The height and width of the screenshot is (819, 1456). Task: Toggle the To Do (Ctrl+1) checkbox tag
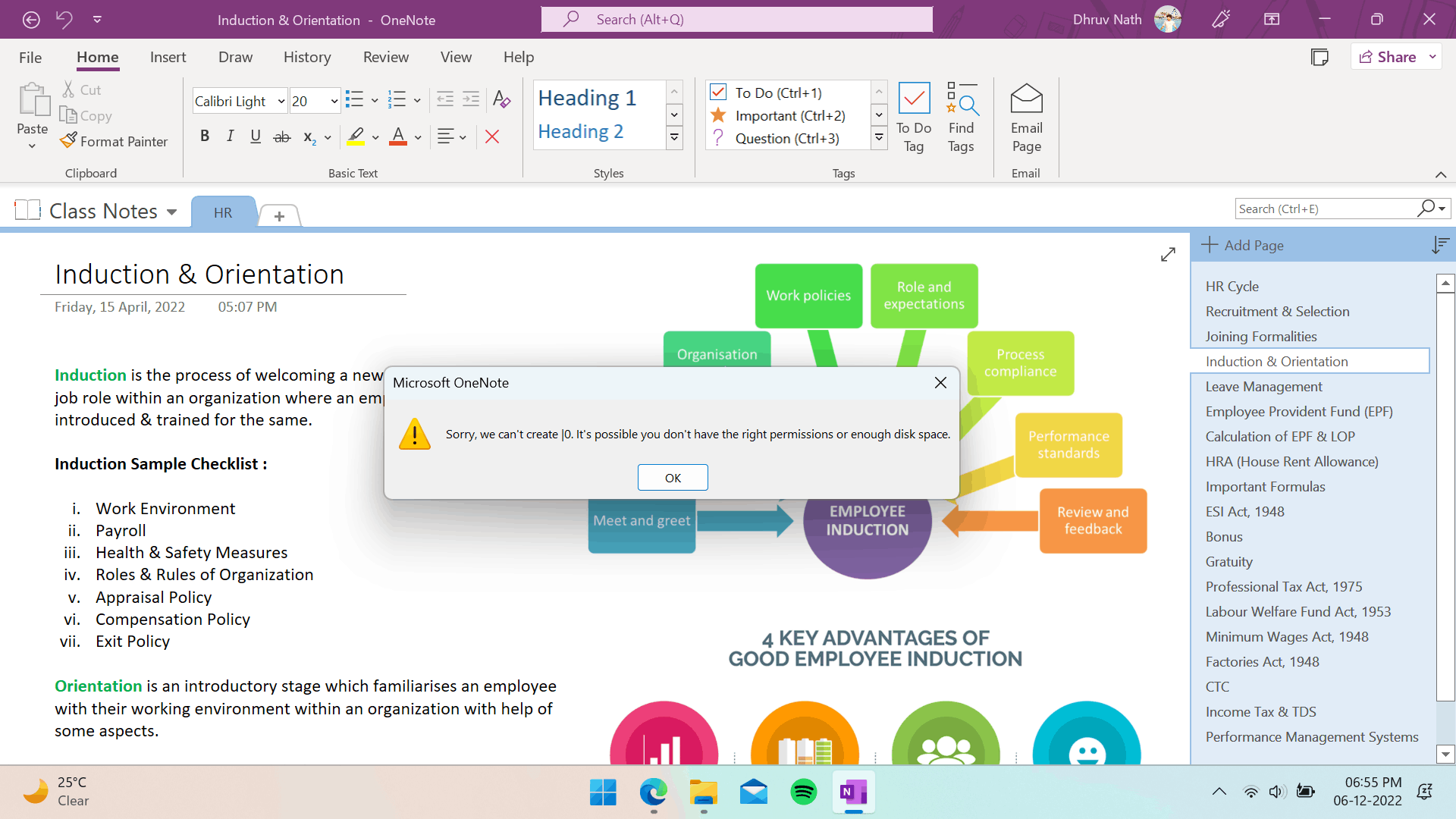[719, 93]
